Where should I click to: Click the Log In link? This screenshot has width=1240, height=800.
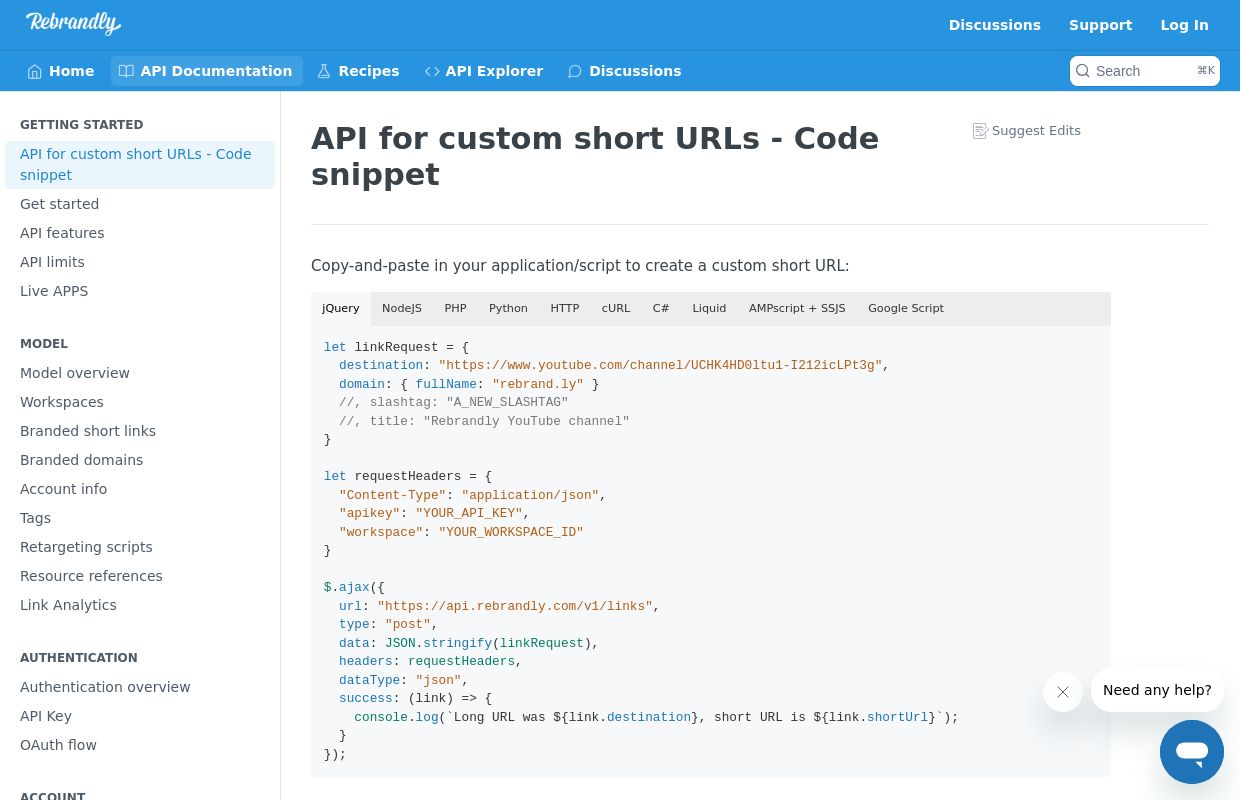(1185, 25)
